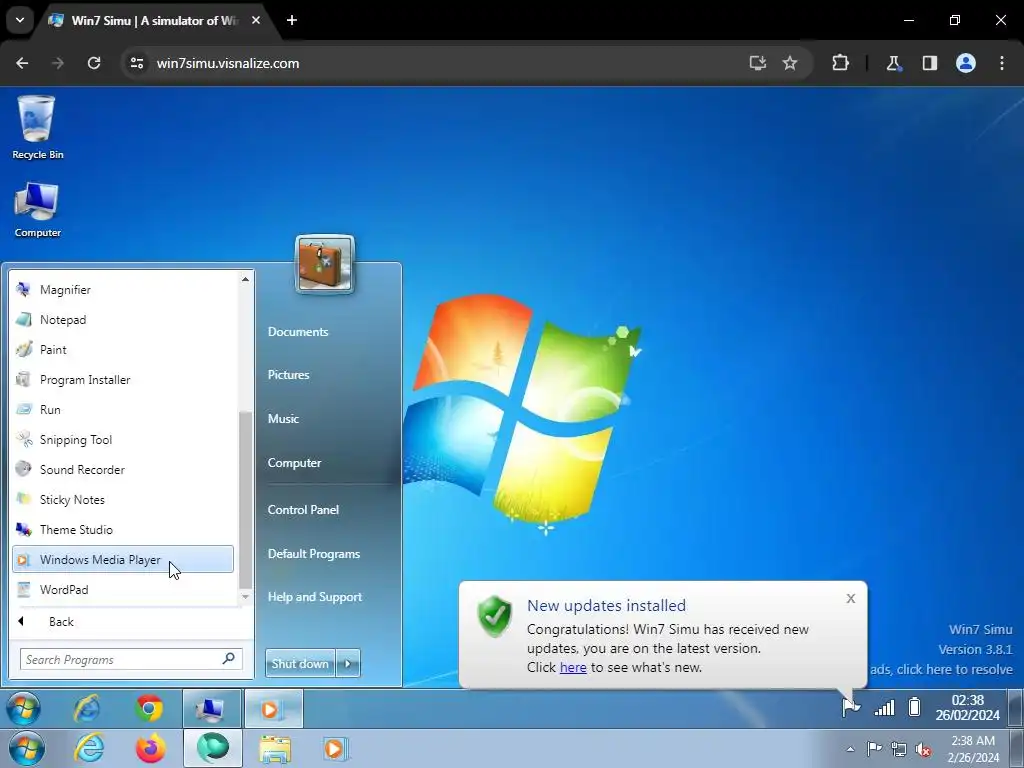Click the programs list scroll down arrow

click(x=245, y=596)
